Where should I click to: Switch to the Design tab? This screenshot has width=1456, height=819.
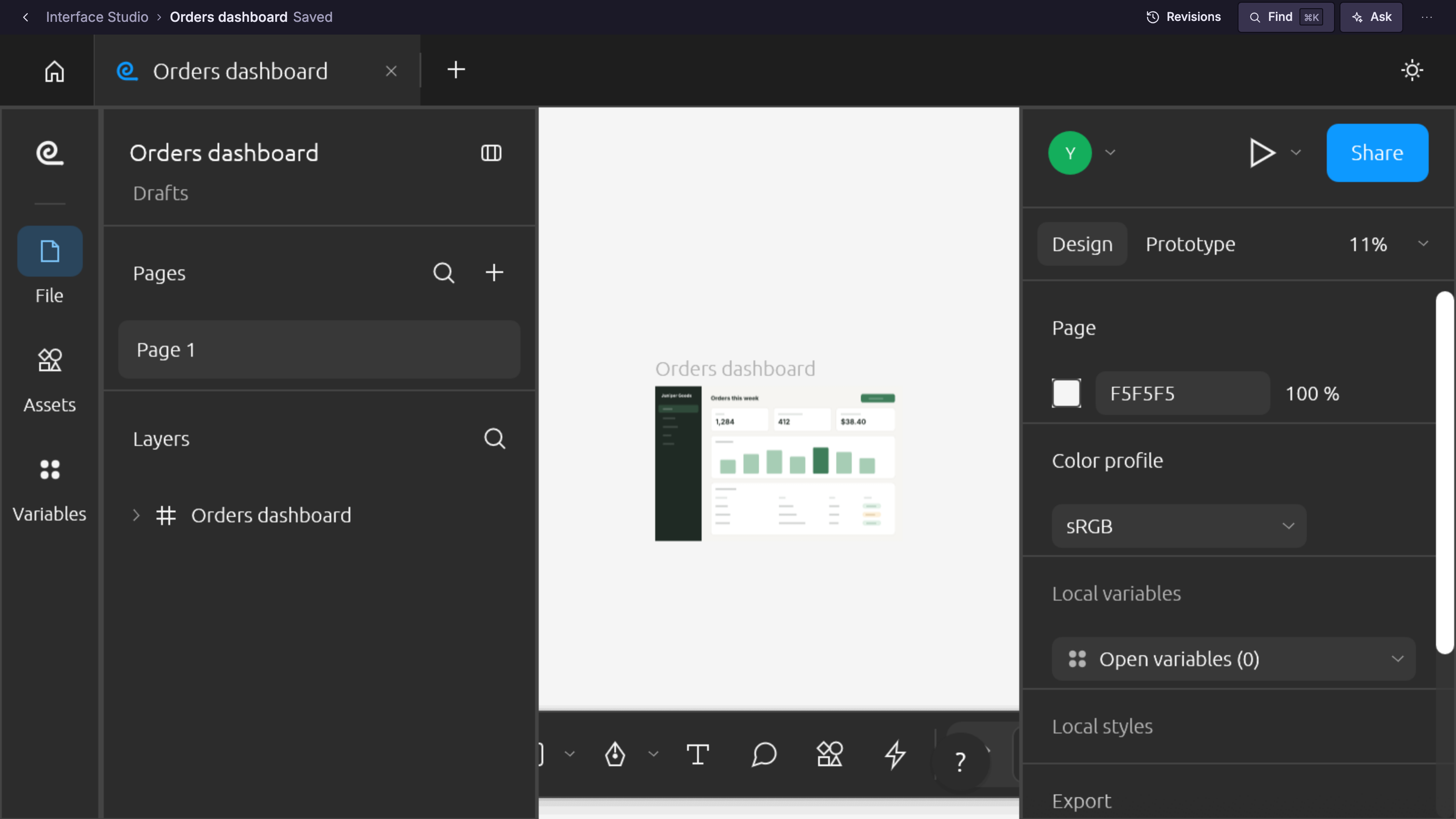coord(1082,244)
